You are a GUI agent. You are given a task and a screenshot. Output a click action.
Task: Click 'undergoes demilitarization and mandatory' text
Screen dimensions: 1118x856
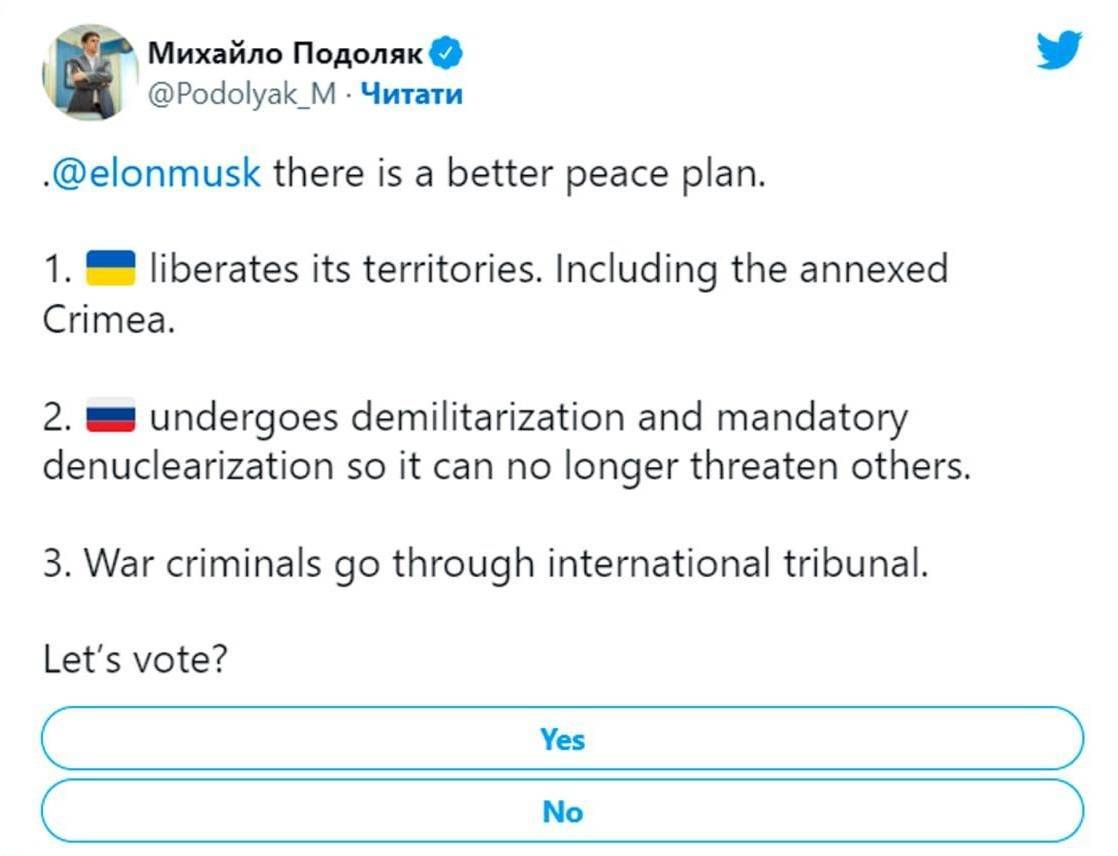click(528, 418)
